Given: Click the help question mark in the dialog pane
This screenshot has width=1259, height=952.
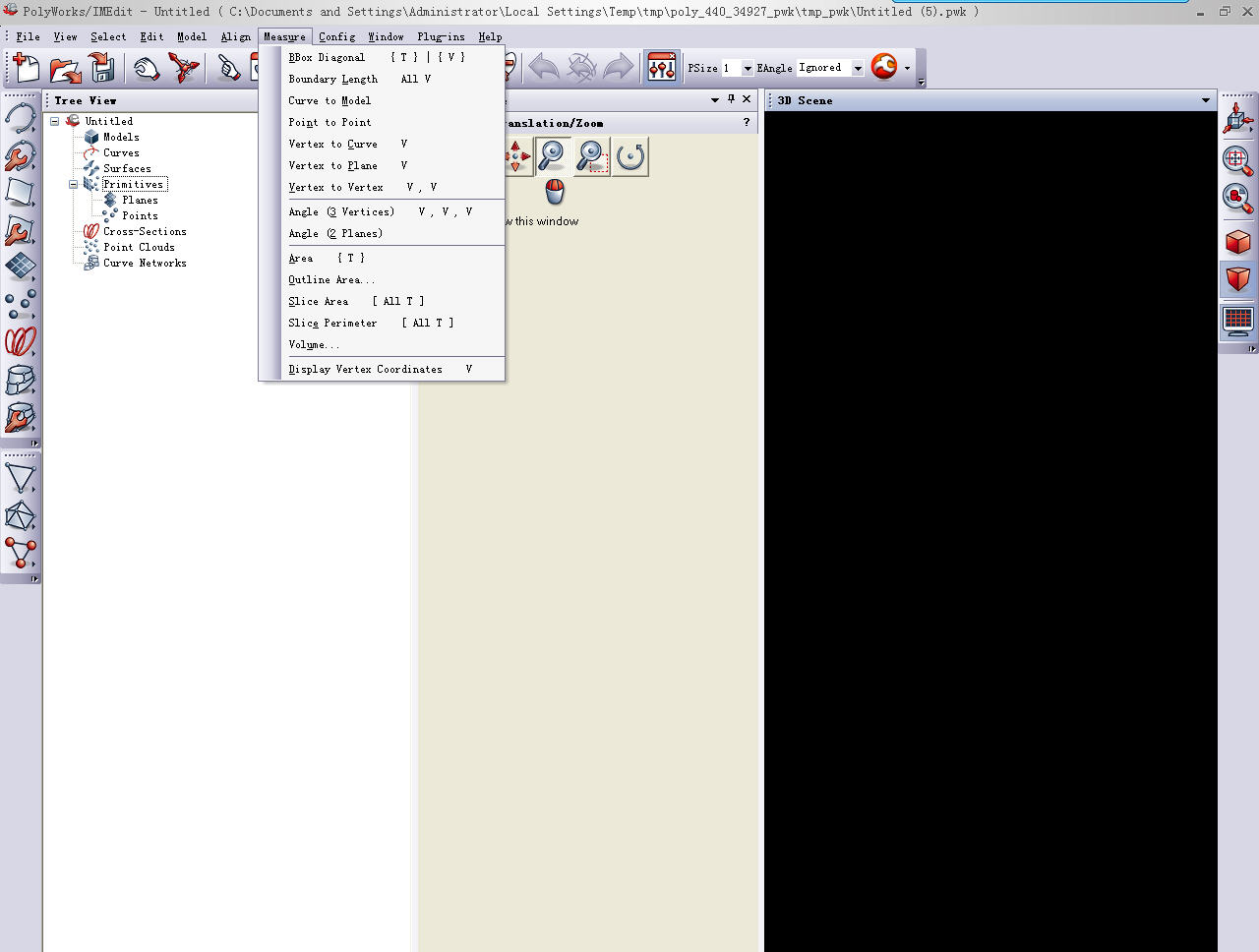Looking at the screenshot, I should 747,122.
